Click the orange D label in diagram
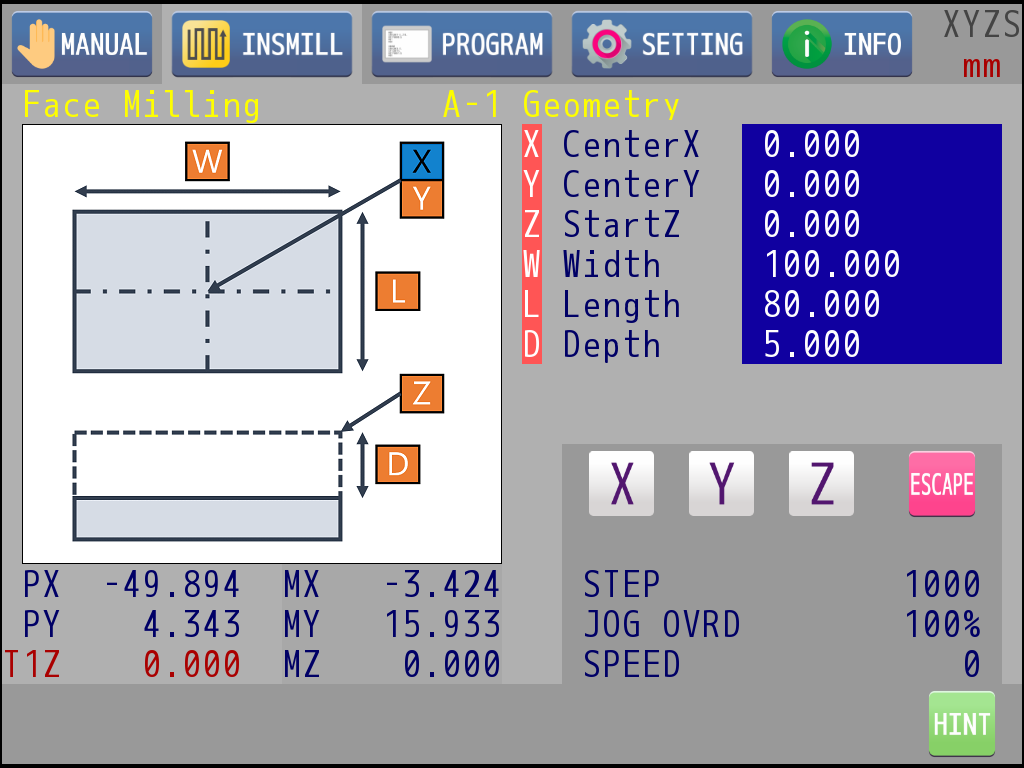The width and height of the screenshot is (1024, 768). tap(398, 465)
